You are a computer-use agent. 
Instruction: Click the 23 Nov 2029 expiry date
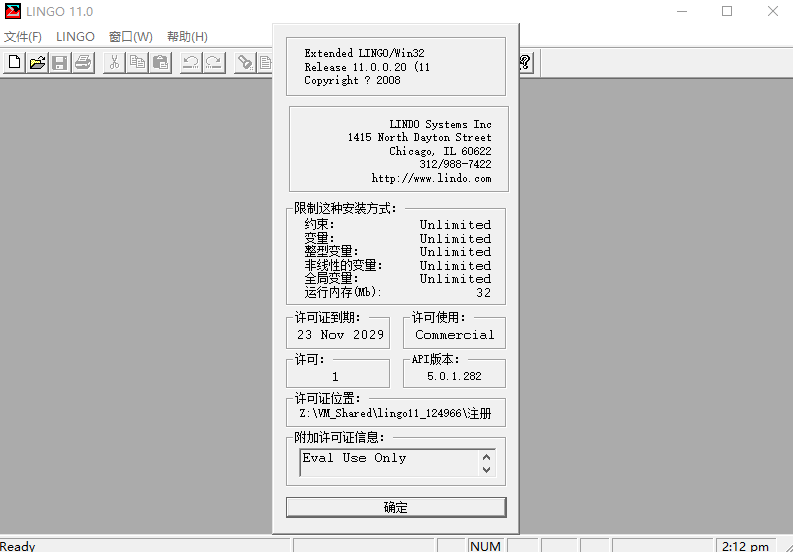coord(340,335)
